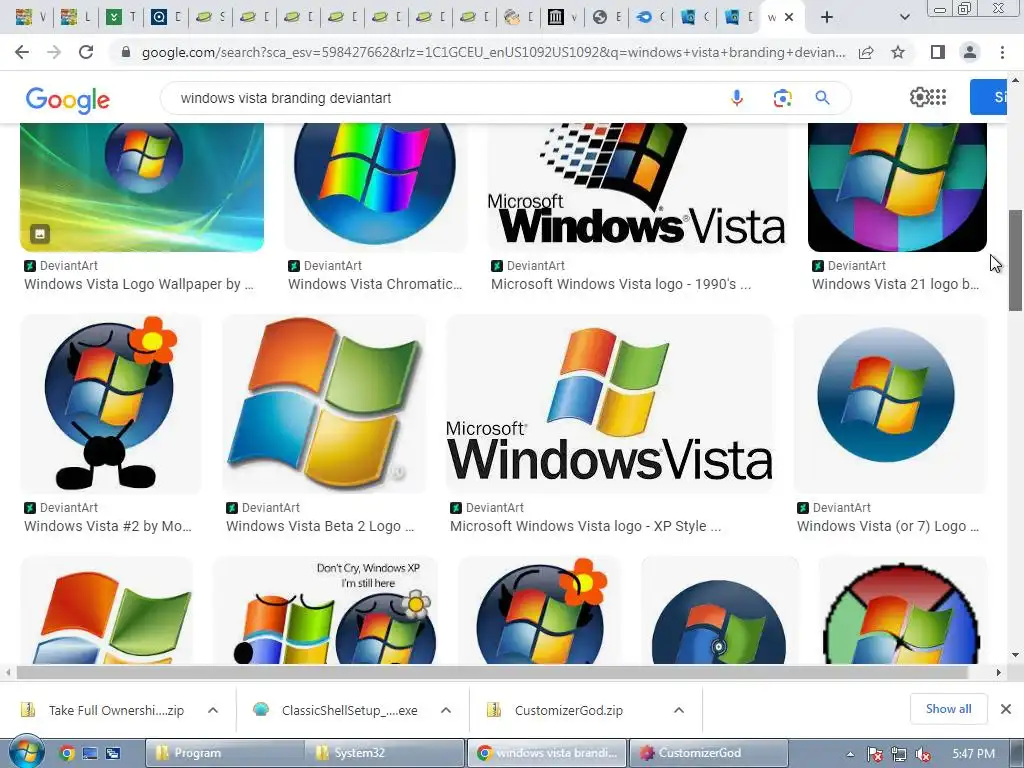Open the Windows Start orb
This screenshot has height=768, width=1024.
(26, 752)
